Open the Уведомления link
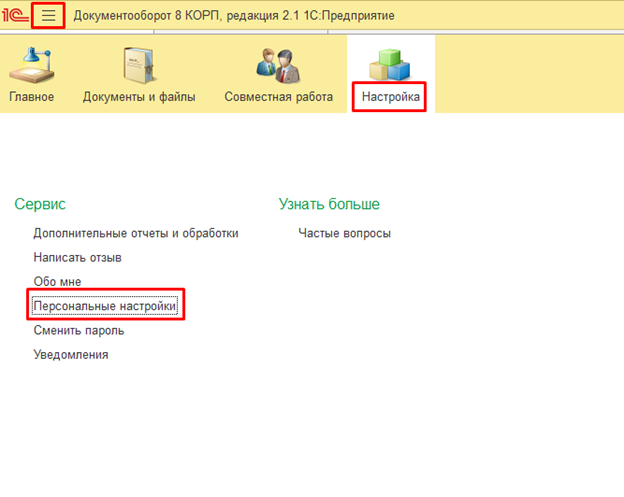Viewport: 624px width, 497px height. (x=71, y=355)
